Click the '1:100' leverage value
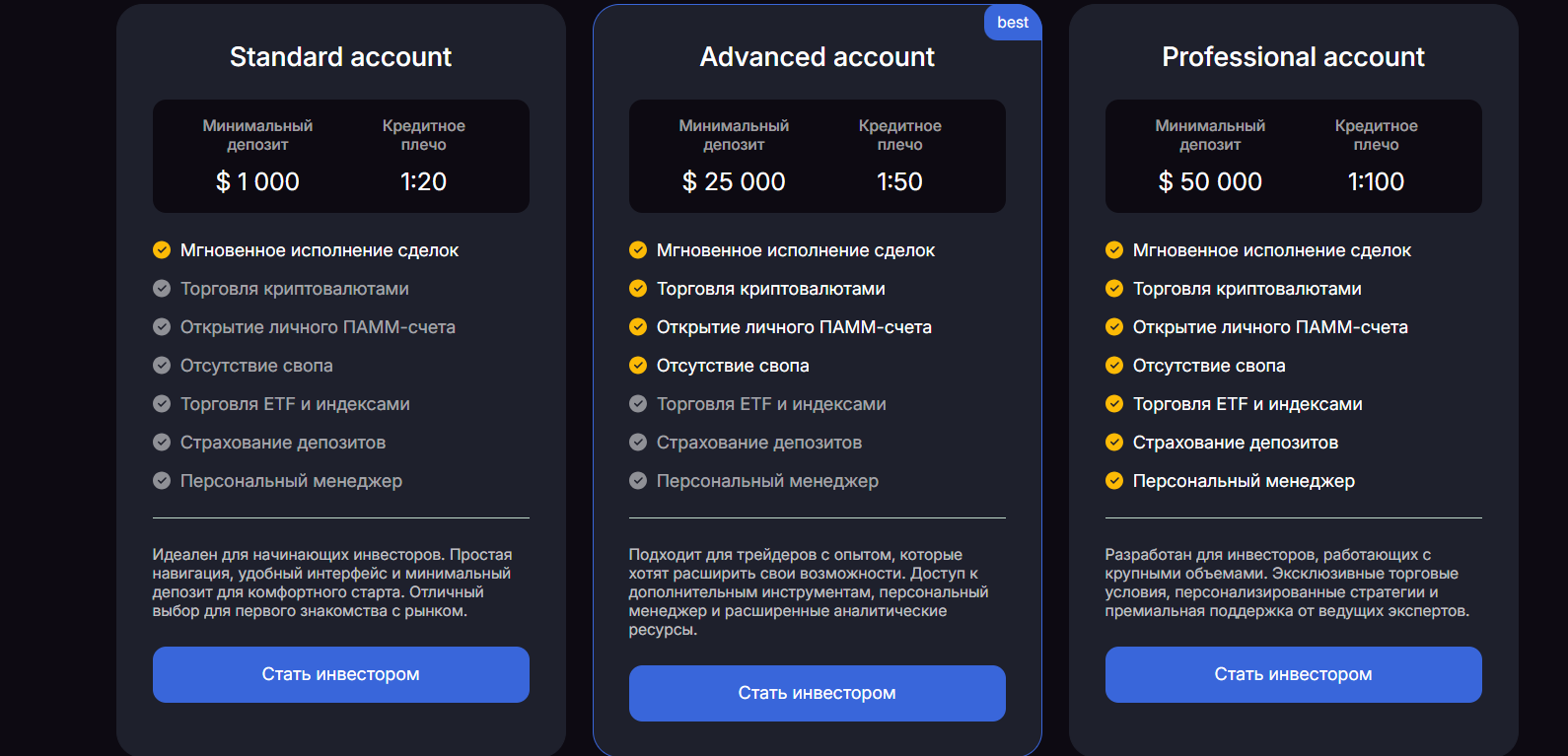1568x756 pixels. click(x=1376, y=181)
